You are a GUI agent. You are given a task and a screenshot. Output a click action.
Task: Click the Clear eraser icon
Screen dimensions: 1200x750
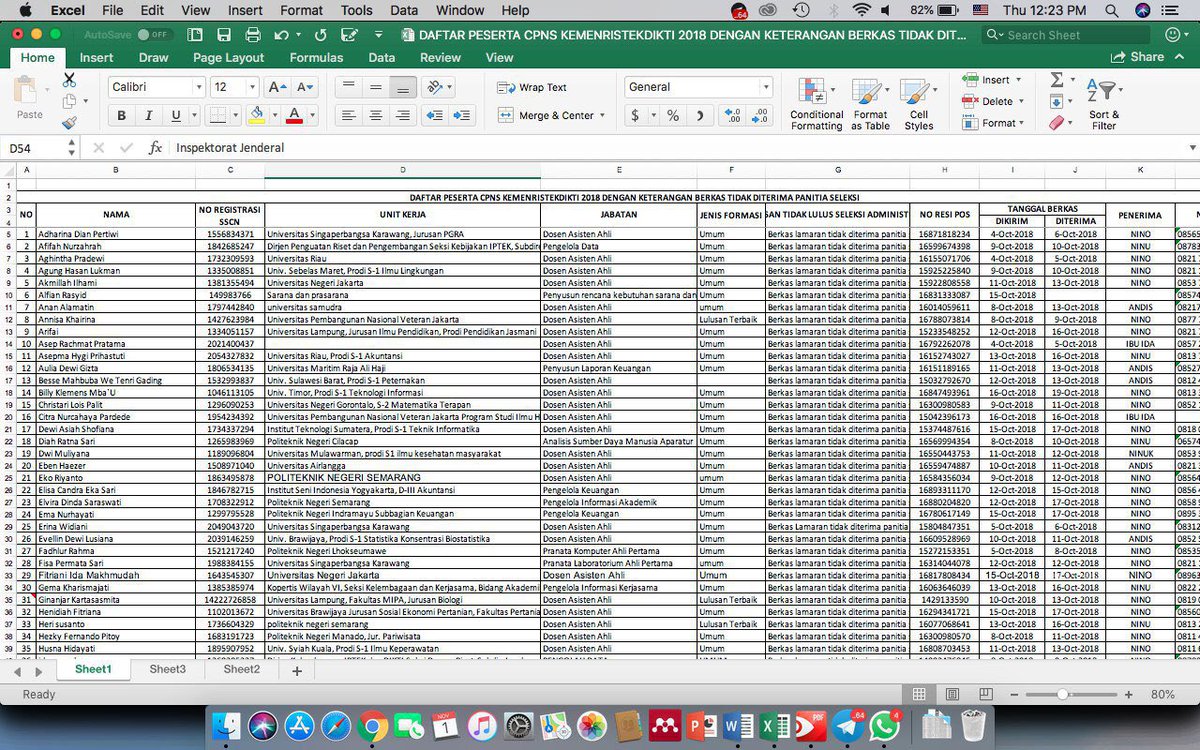pyautogui.click(x=1057, y=123)
